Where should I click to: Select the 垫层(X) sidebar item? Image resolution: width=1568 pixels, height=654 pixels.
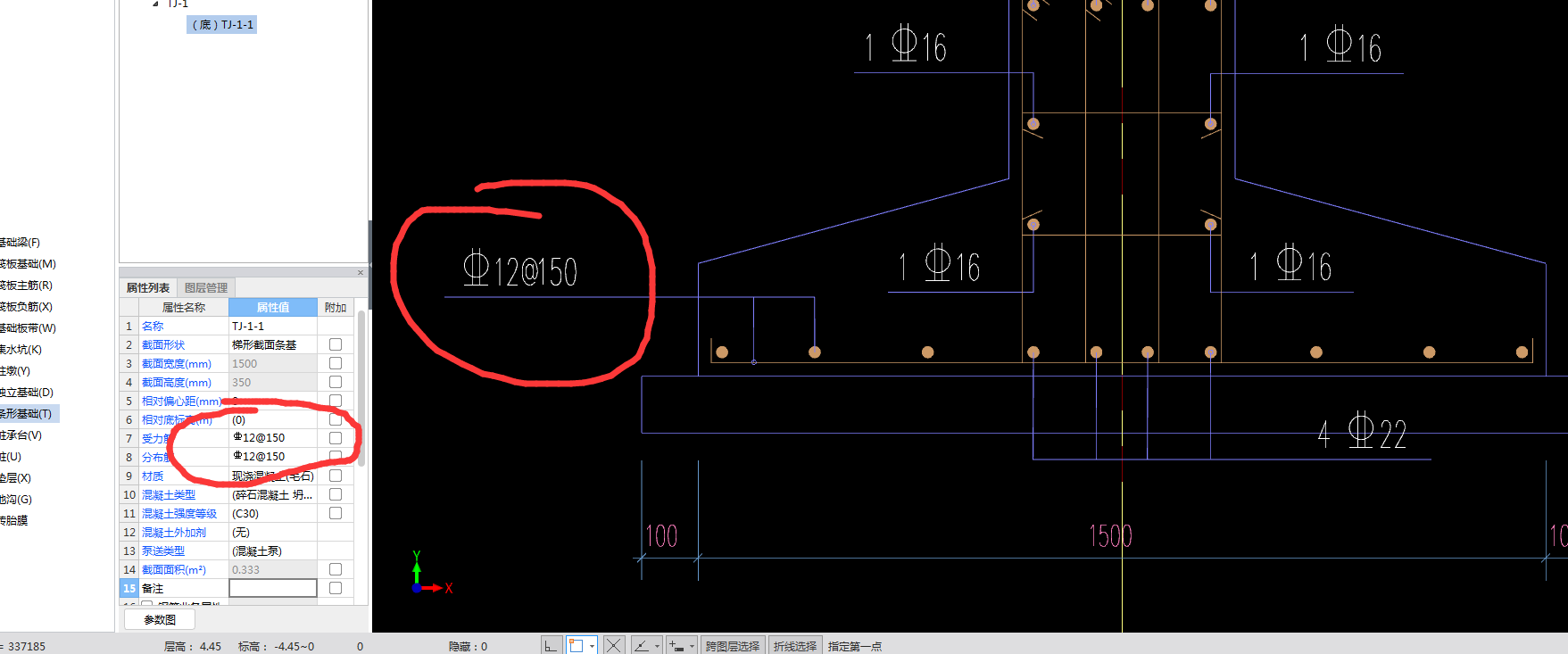[x=15, y=478]
